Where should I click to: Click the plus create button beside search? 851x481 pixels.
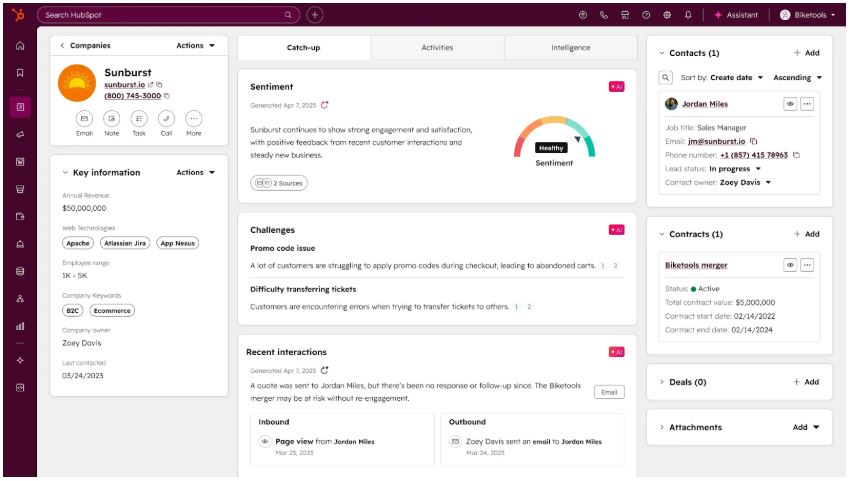[x=315, y=15]
